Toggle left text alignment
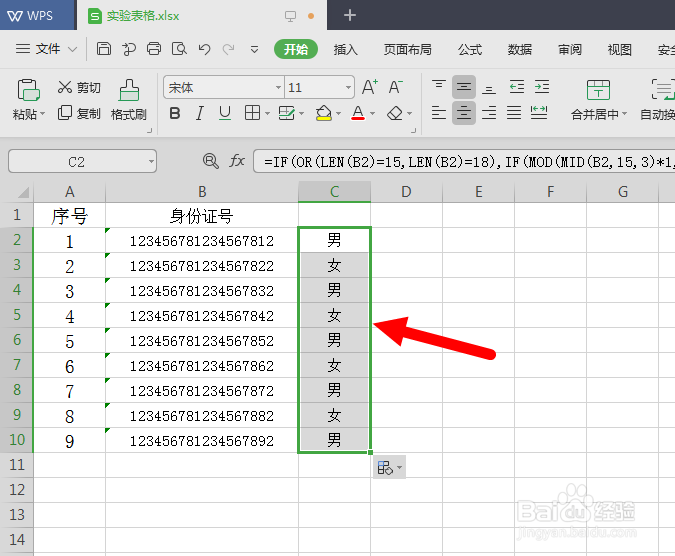 [x=439, y=113]
